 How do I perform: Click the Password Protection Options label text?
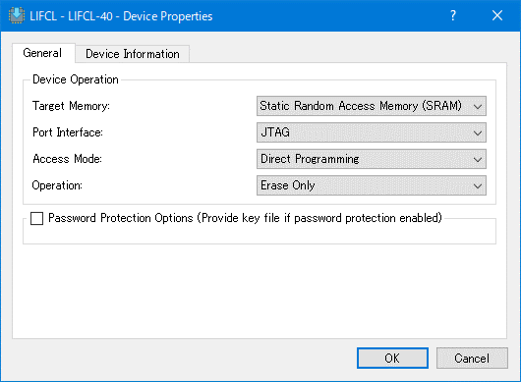click(245, 218)
